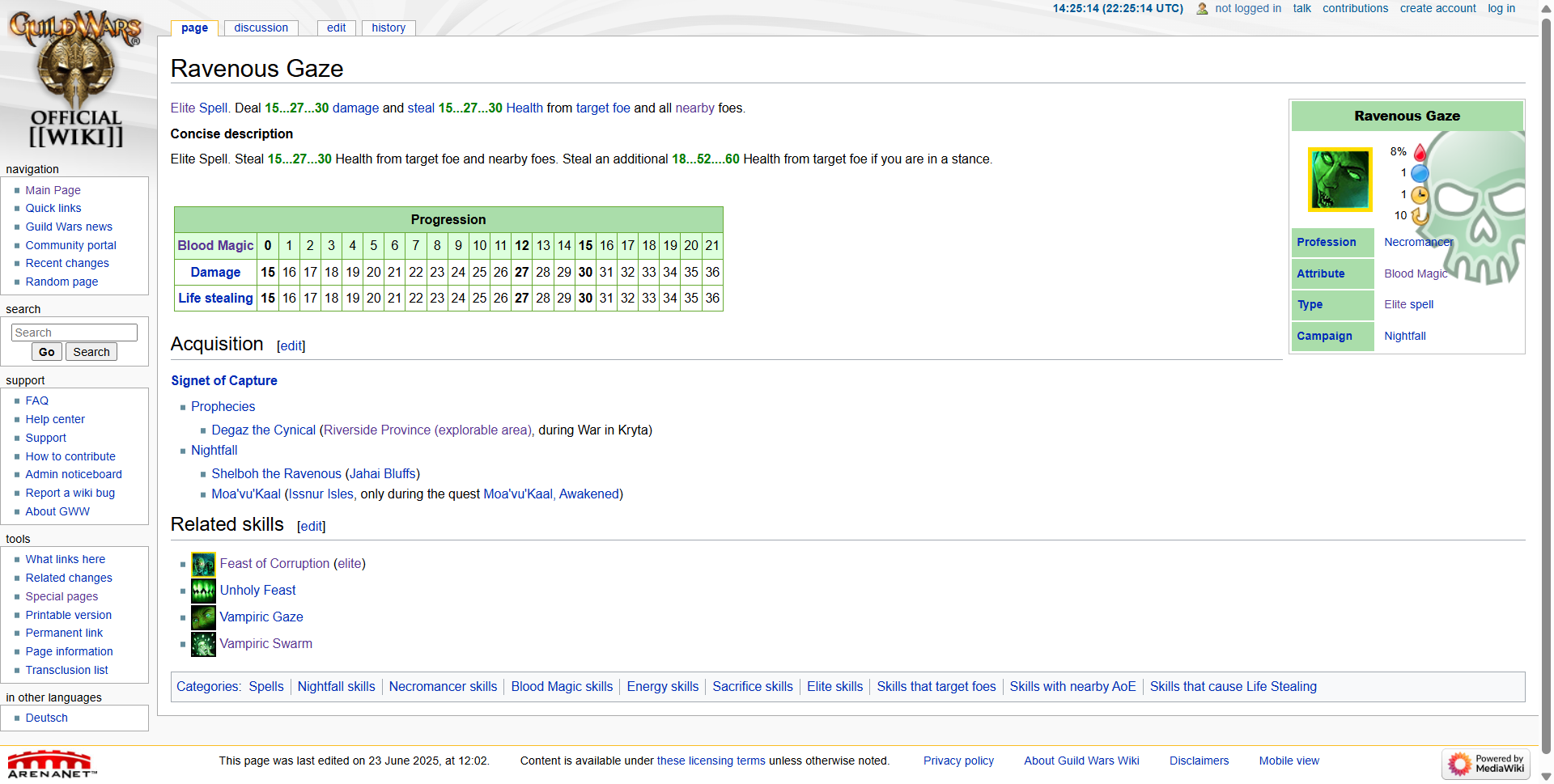Open Nightfall campaign link in infobox
The image size is (1554, 784).
coord(1405,336)
